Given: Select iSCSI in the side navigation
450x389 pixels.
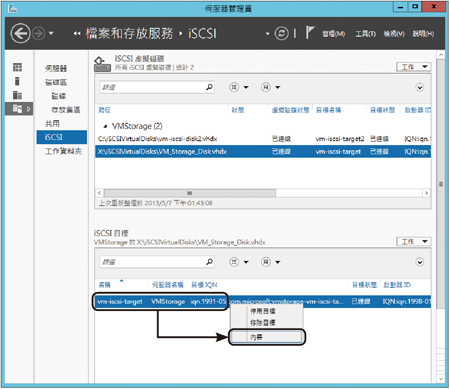Looking at the screenshot, I should click(x=62, y=137).
